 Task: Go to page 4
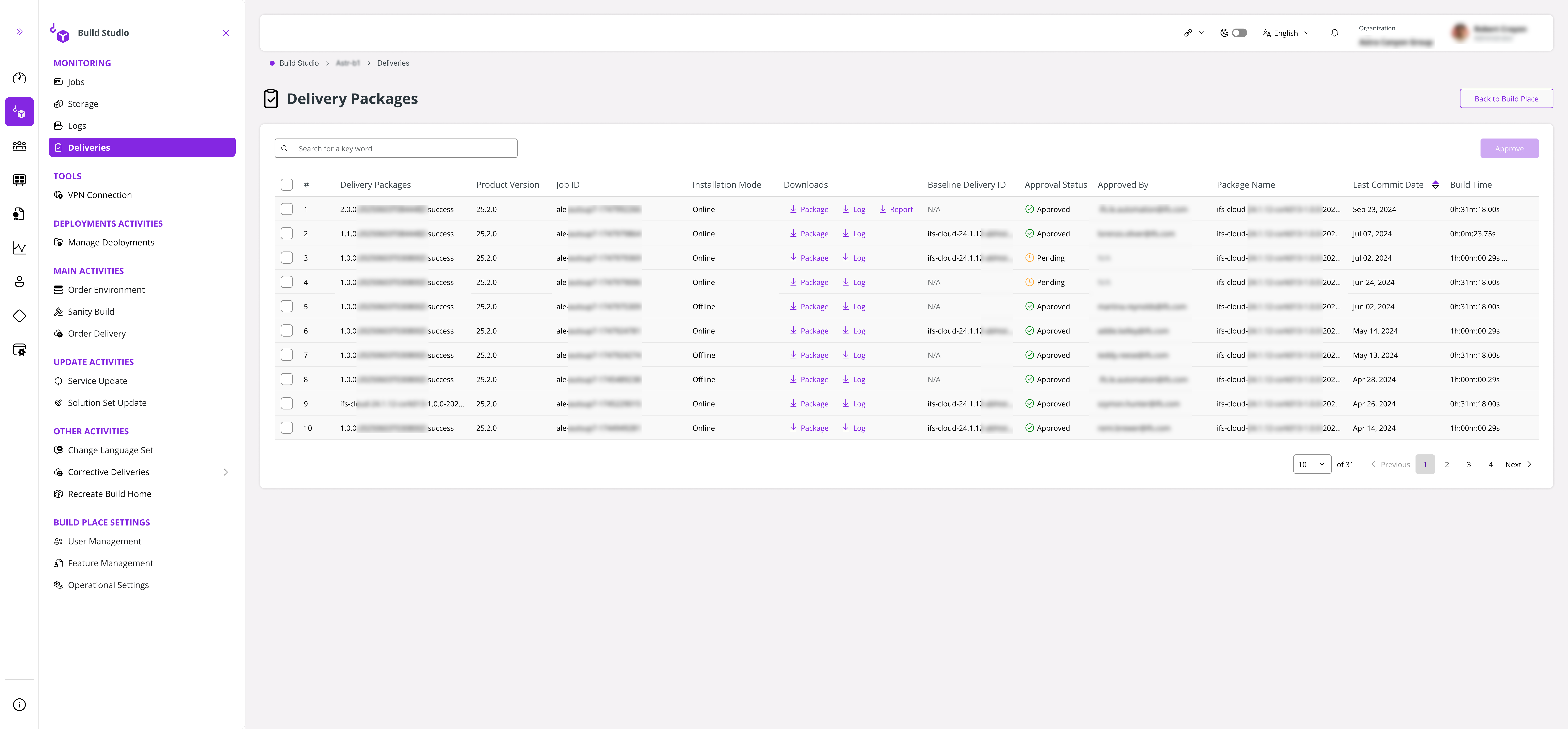[x=1491, y=464]
